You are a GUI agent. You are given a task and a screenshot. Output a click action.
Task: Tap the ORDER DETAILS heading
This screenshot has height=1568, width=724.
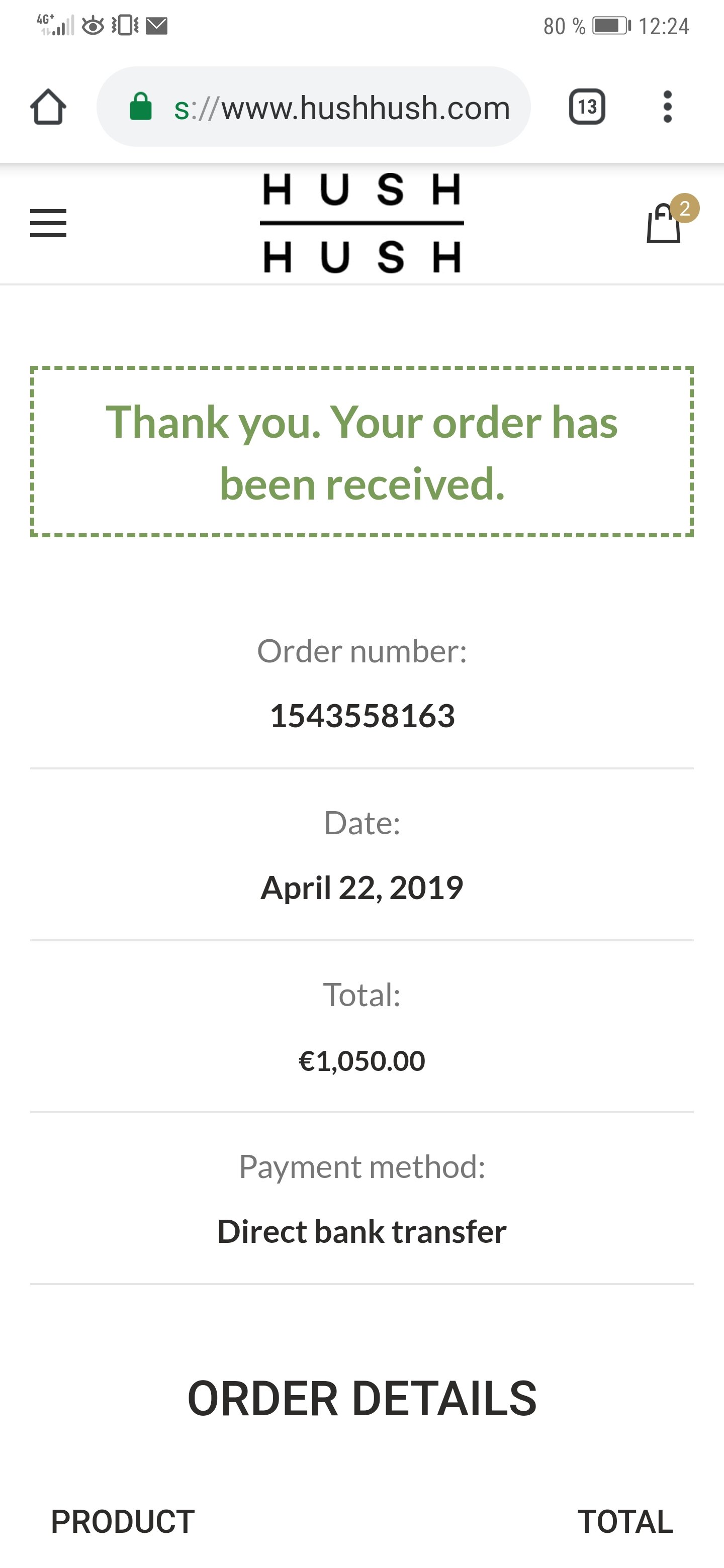pyautogui.click(x=361, y=1399)
